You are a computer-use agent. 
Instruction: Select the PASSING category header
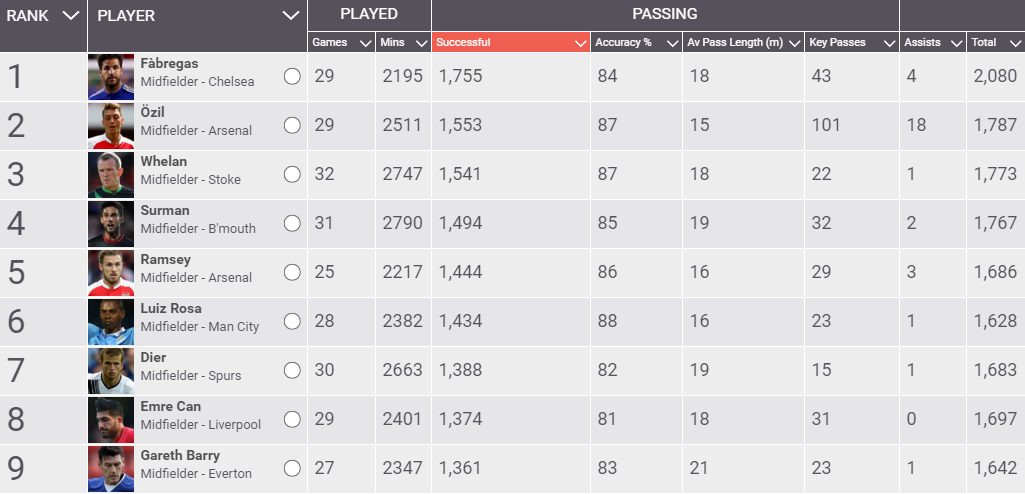click(x=665, y=14)
